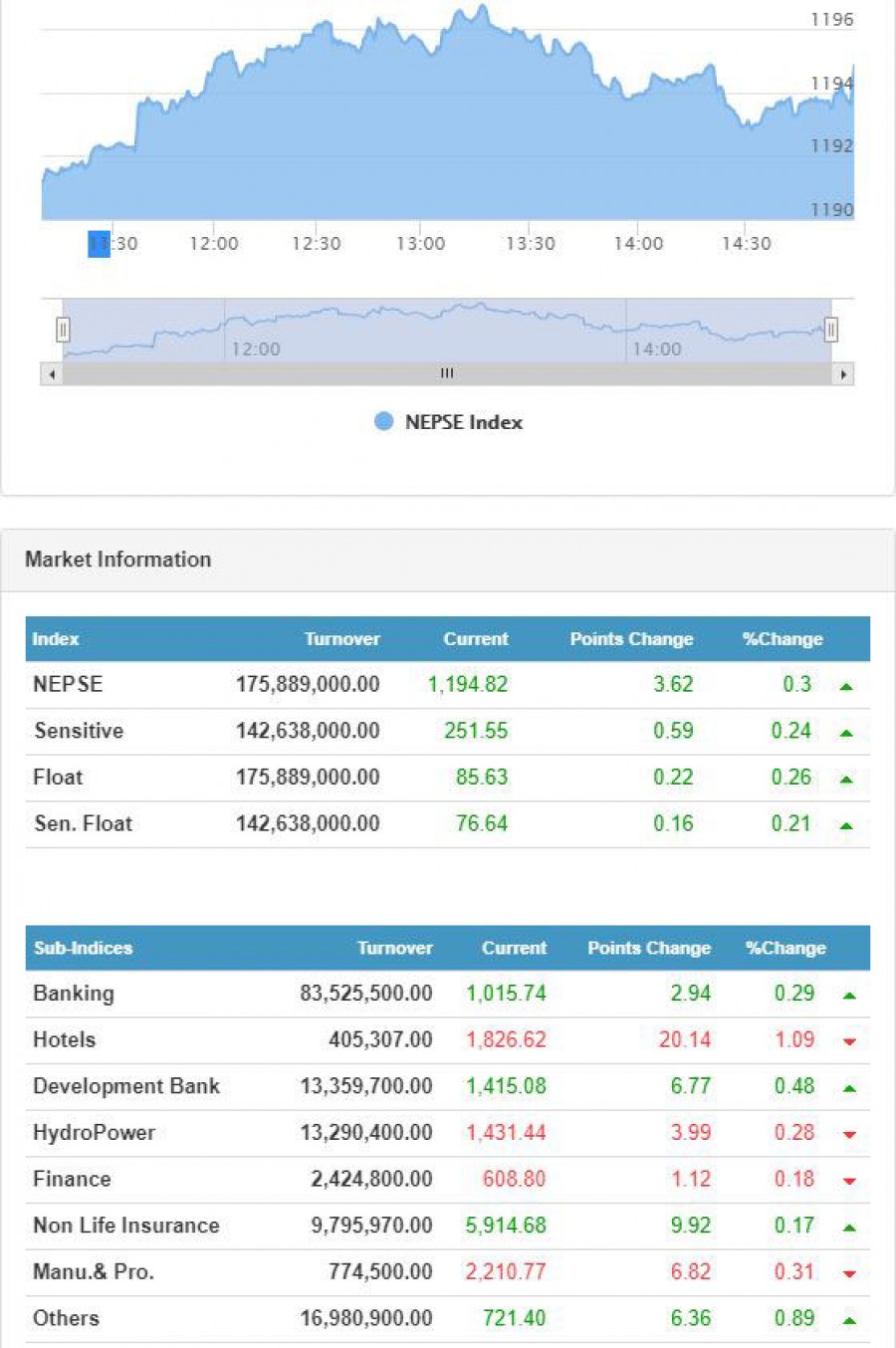Click the green up arrow in NEPSE row
The width and height of the screenshot is (896, 1348).
846,686
